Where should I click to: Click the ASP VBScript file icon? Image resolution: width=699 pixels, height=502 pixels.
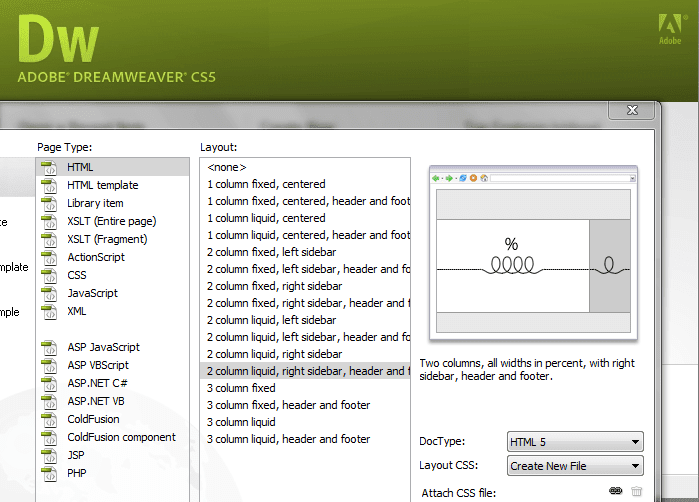pyautogui.click(x=49, y=365)
